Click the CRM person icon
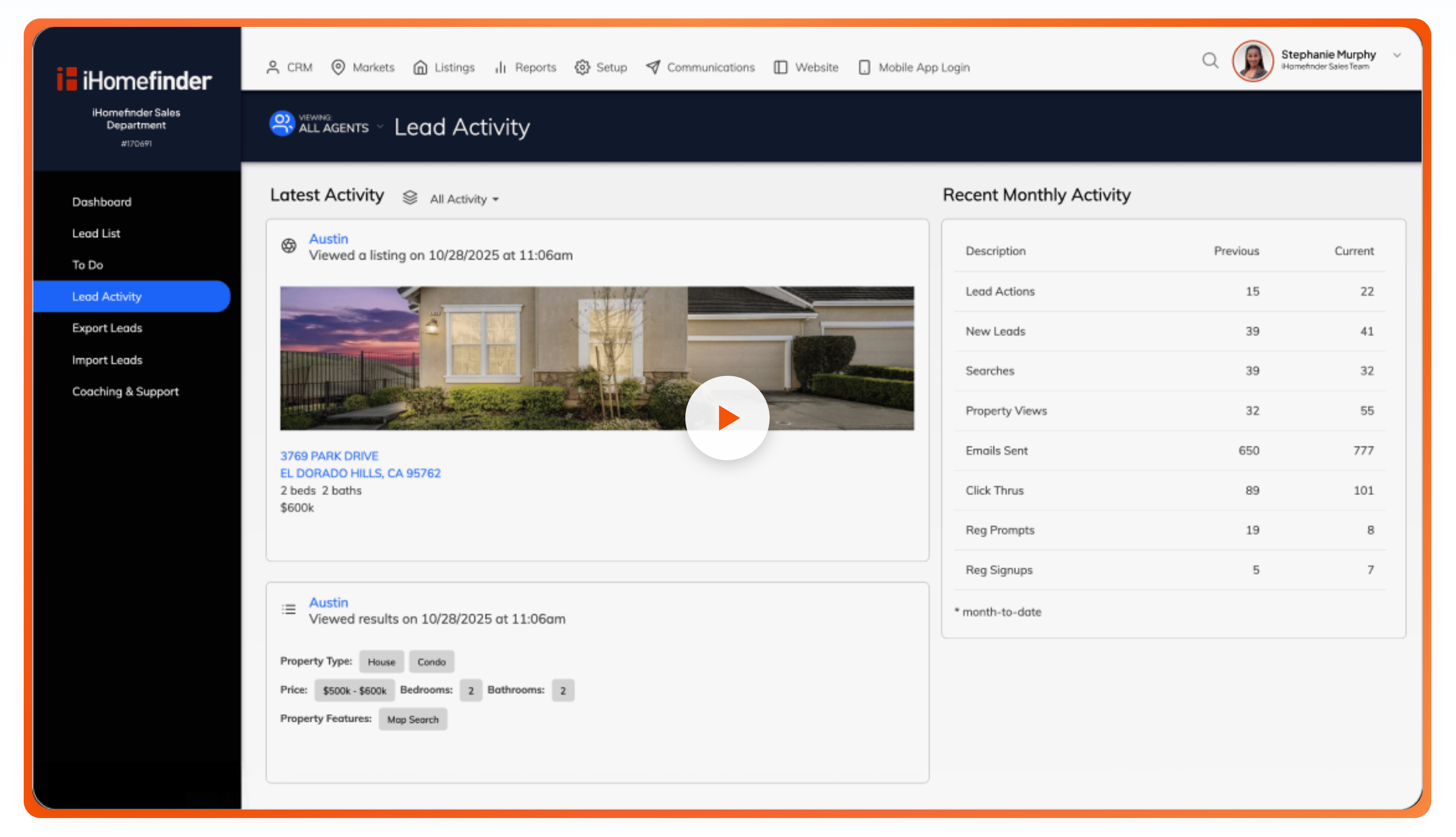 point(273,67)
